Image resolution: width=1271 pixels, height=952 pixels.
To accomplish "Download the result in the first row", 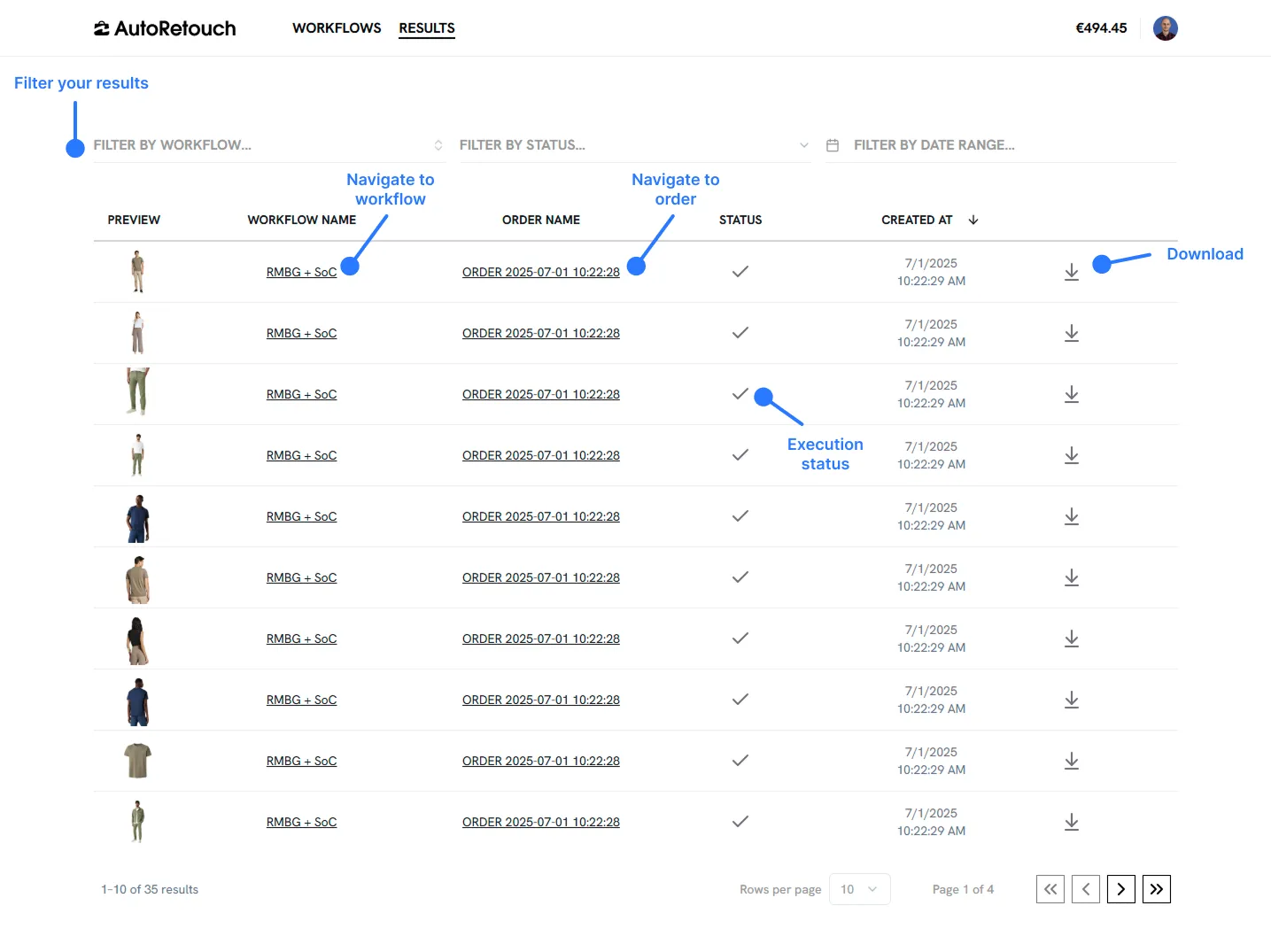I will (1072, 272).
